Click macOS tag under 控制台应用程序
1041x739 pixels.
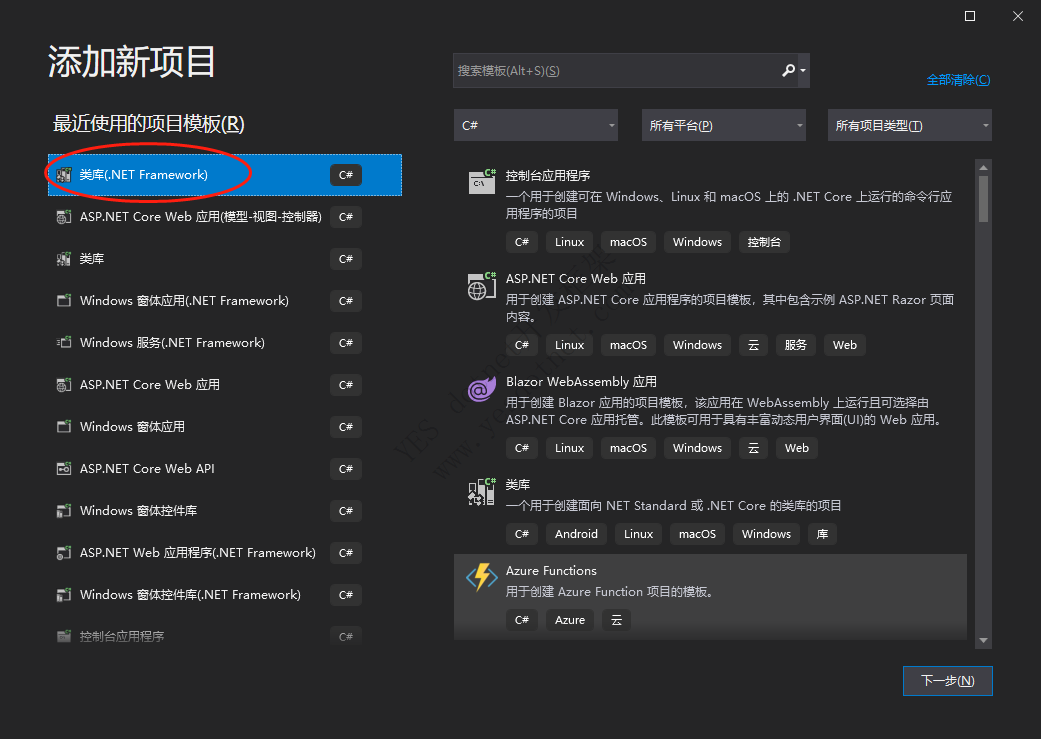(628, 242)
